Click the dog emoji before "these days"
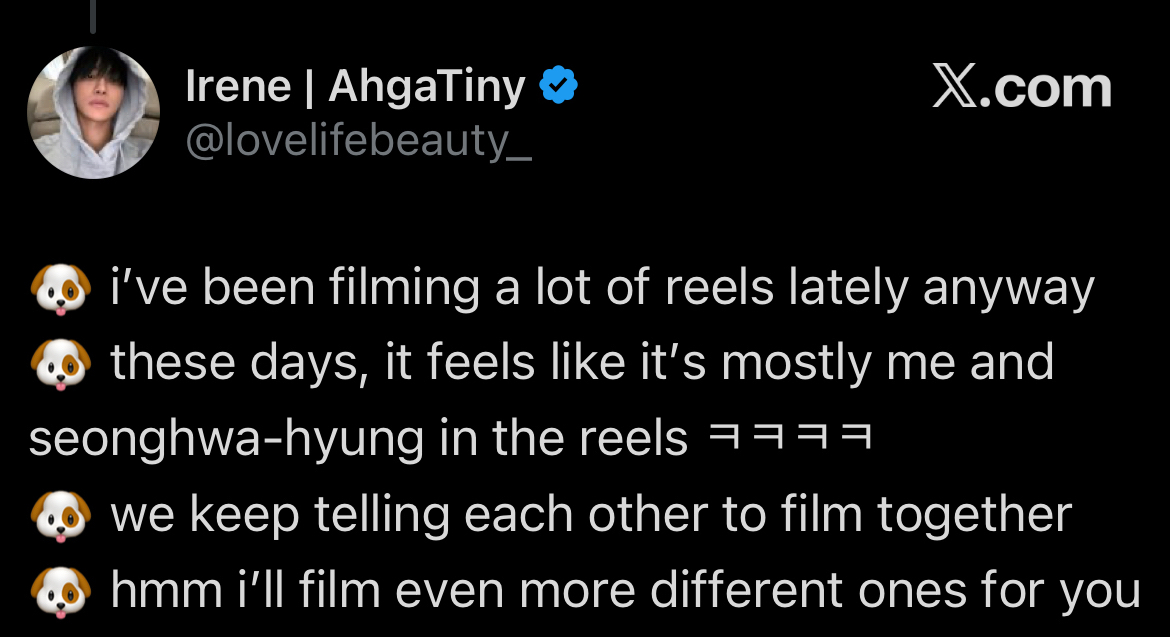The width and height of the screenshot is (1170, 637). tap(58, 364)
